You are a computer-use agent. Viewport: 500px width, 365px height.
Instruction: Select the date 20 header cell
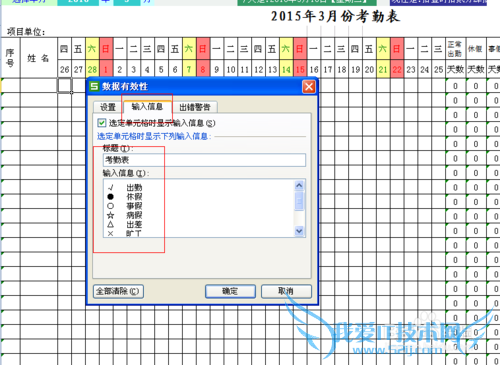point(369,69)
